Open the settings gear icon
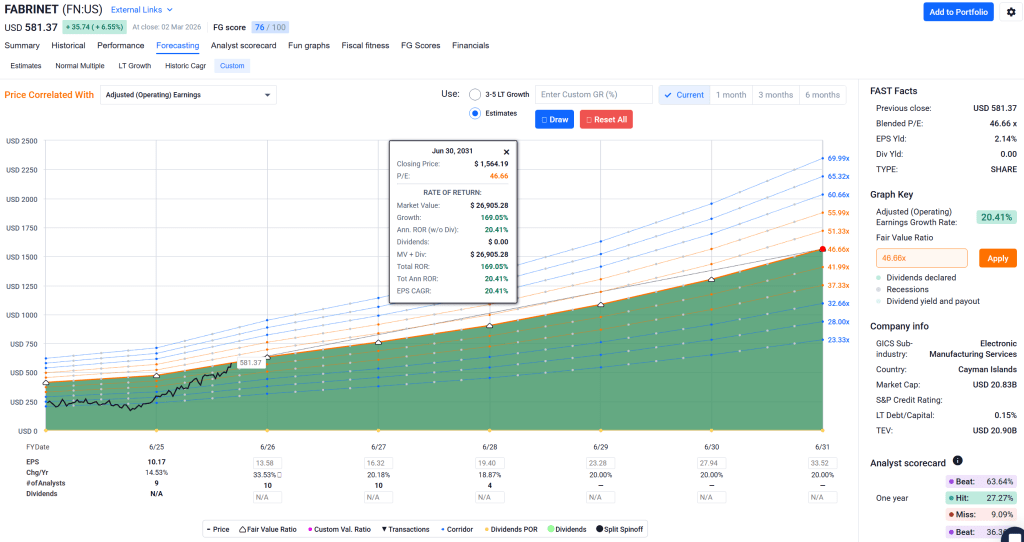 click(1010, 12)
